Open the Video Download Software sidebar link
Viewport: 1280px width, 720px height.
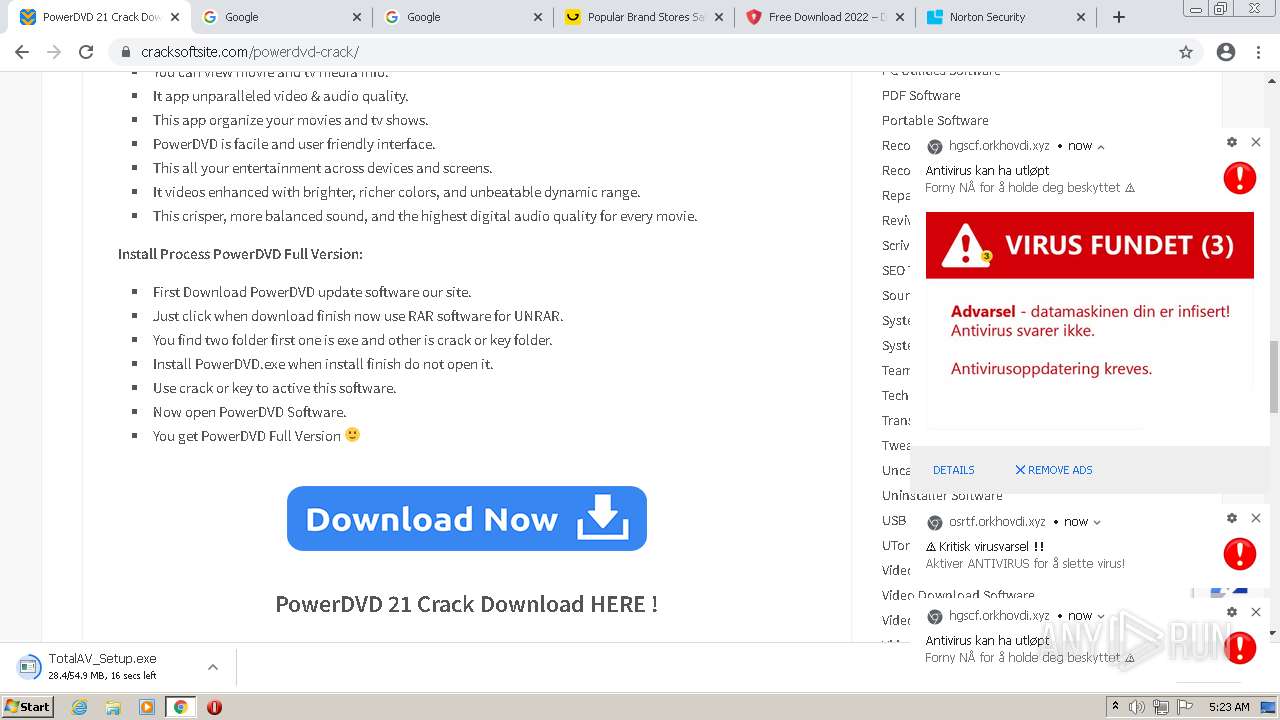[958, 595]
